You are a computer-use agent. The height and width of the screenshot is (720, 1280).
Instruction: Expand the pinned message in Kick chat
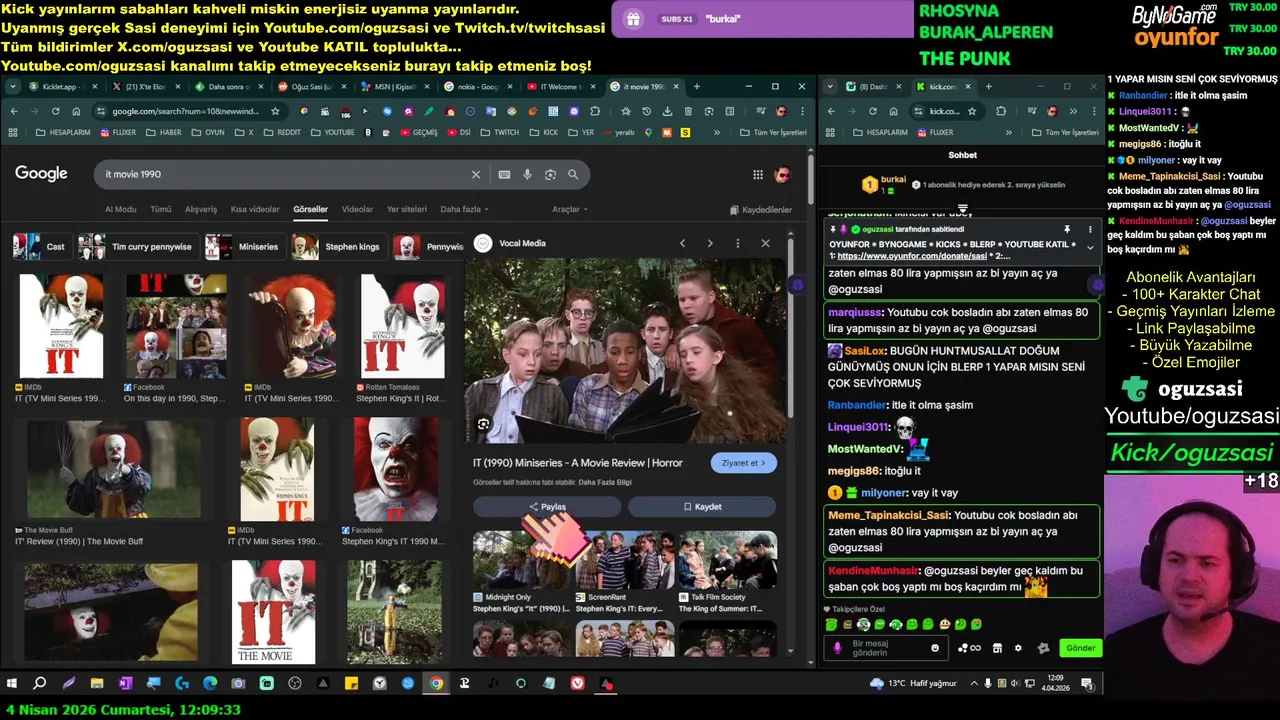tap(1090, 247)
